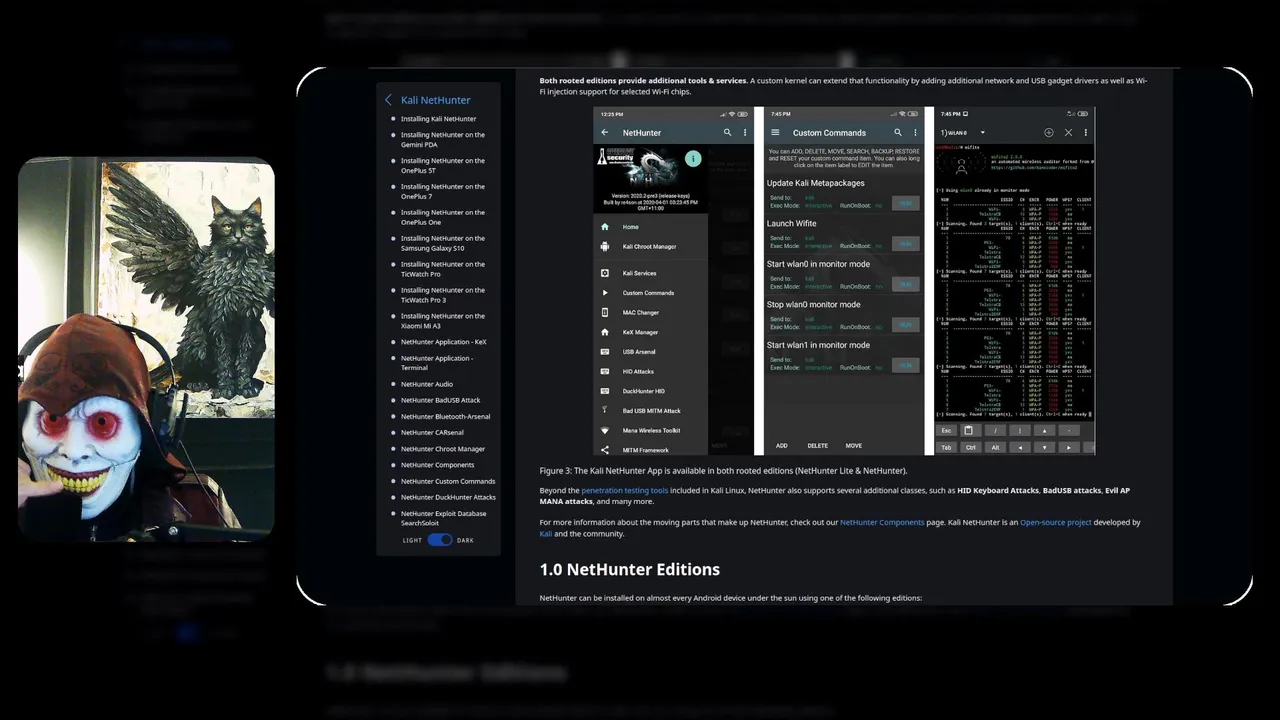Click RUN for Start wlan0 in monitor mode
The height and width of the screenshot is (720, 1280).
point(905,284)
